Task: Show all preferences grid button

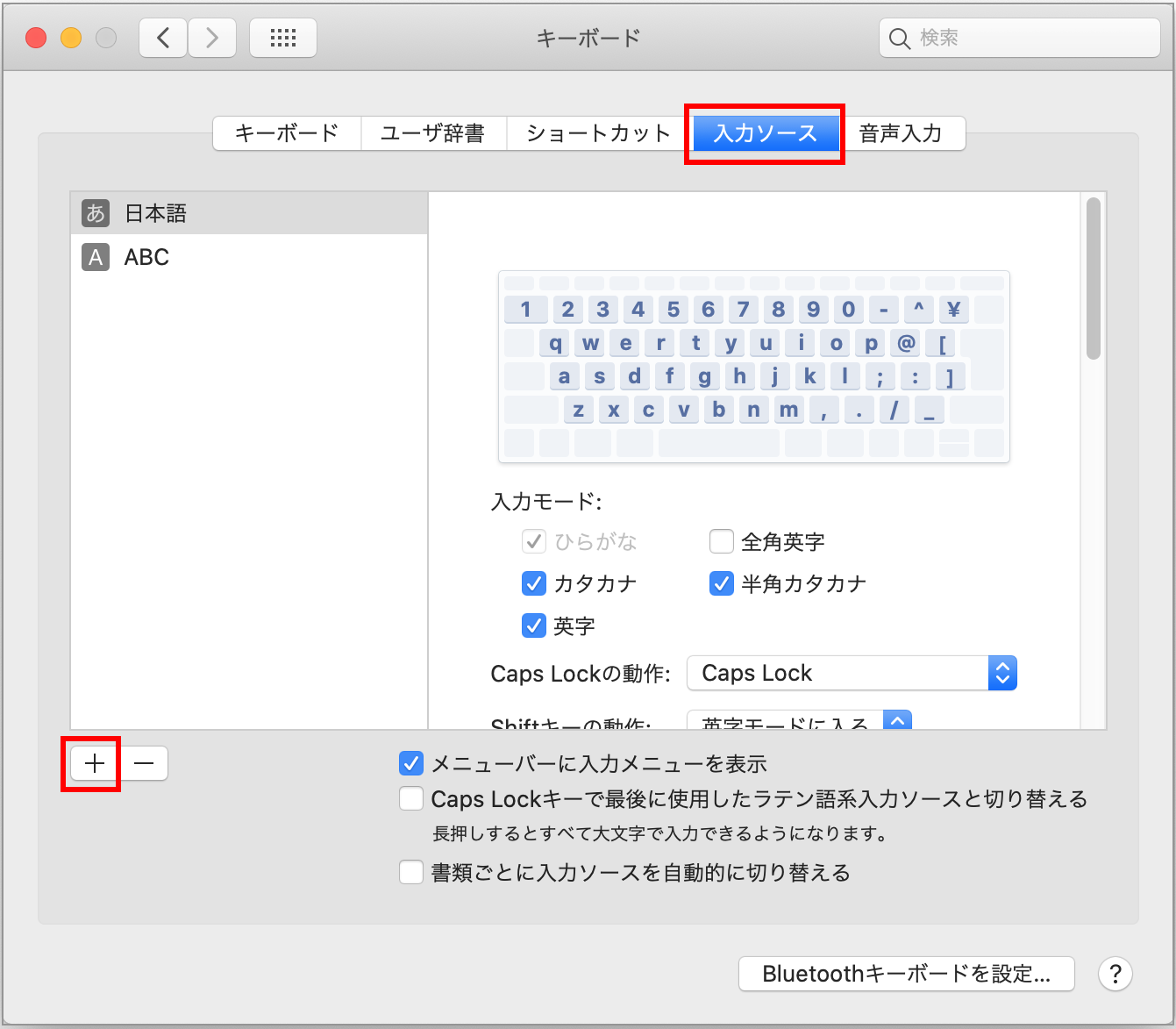Action: coord(283,38)
